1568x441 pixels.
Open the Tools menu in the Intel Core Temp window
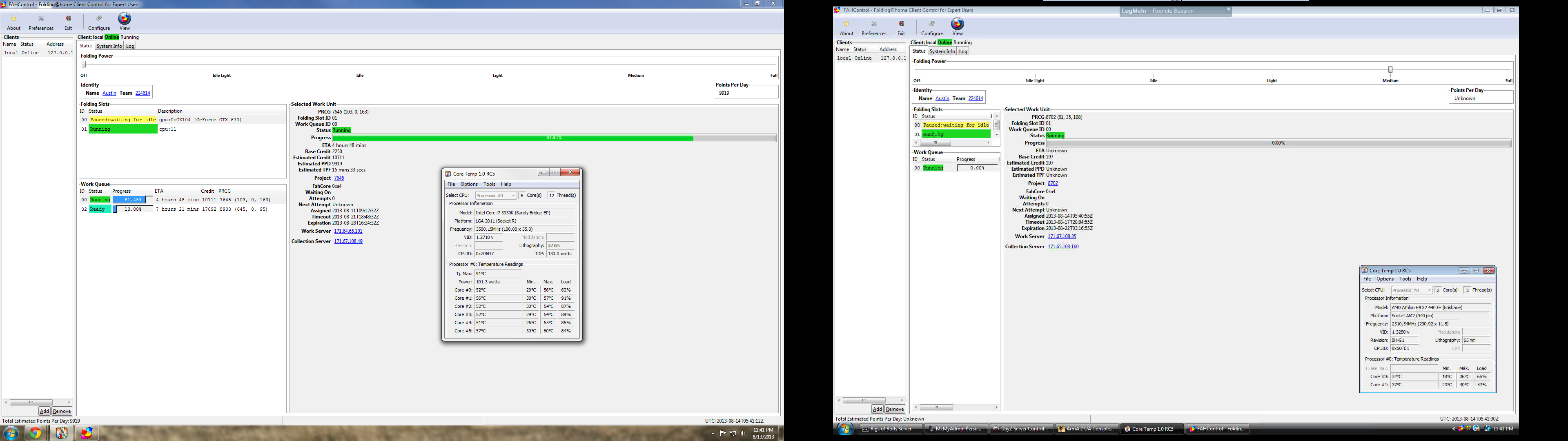(x=490, y=184)
